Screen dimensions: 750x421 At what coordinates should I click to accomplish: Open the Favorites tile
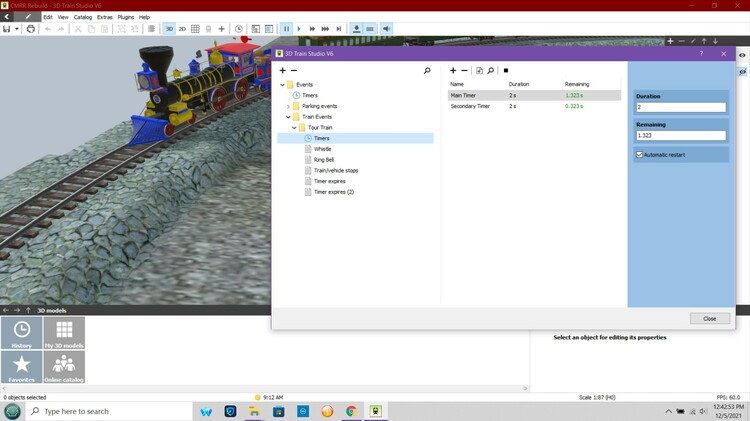click(x=22, y=367)
